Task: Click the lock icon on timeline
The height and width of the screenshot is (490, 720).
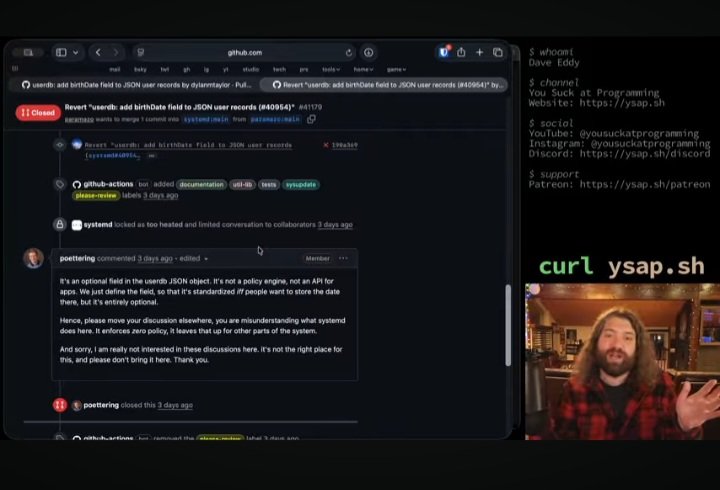Action: click(60, 225)
